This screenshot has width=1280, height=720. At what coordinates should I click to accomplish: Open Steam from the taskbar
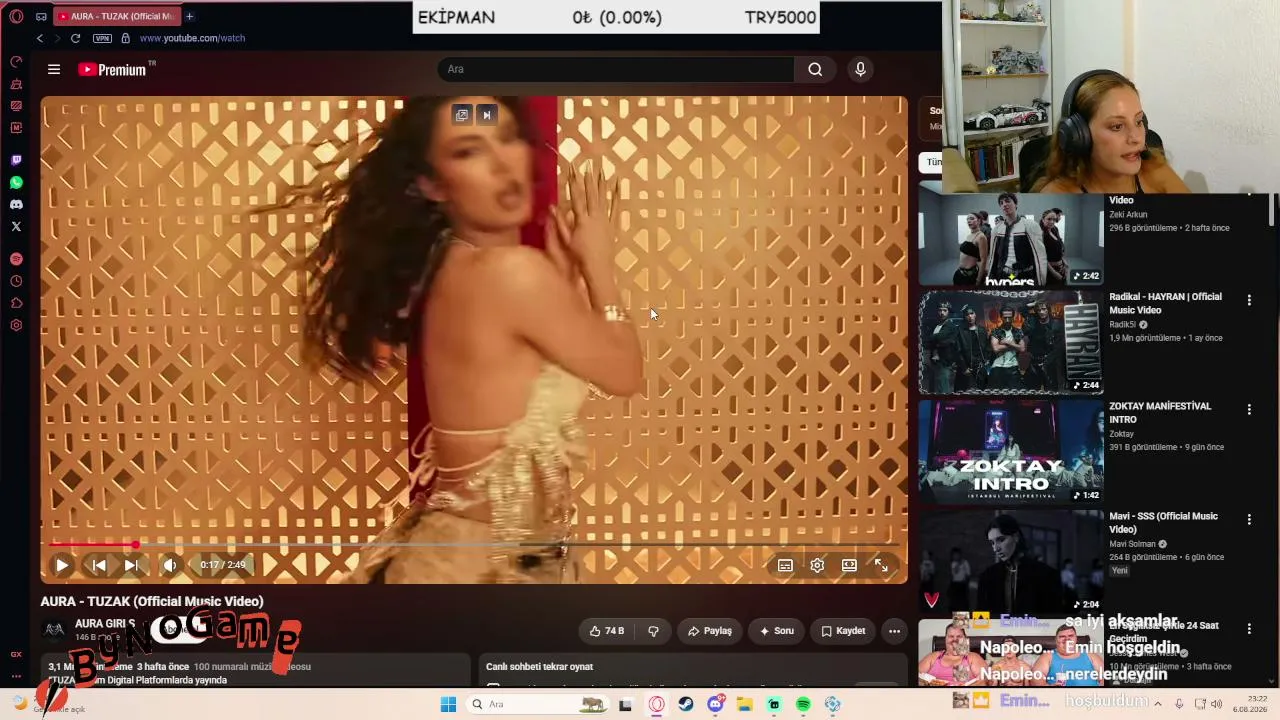coord(685,704)
